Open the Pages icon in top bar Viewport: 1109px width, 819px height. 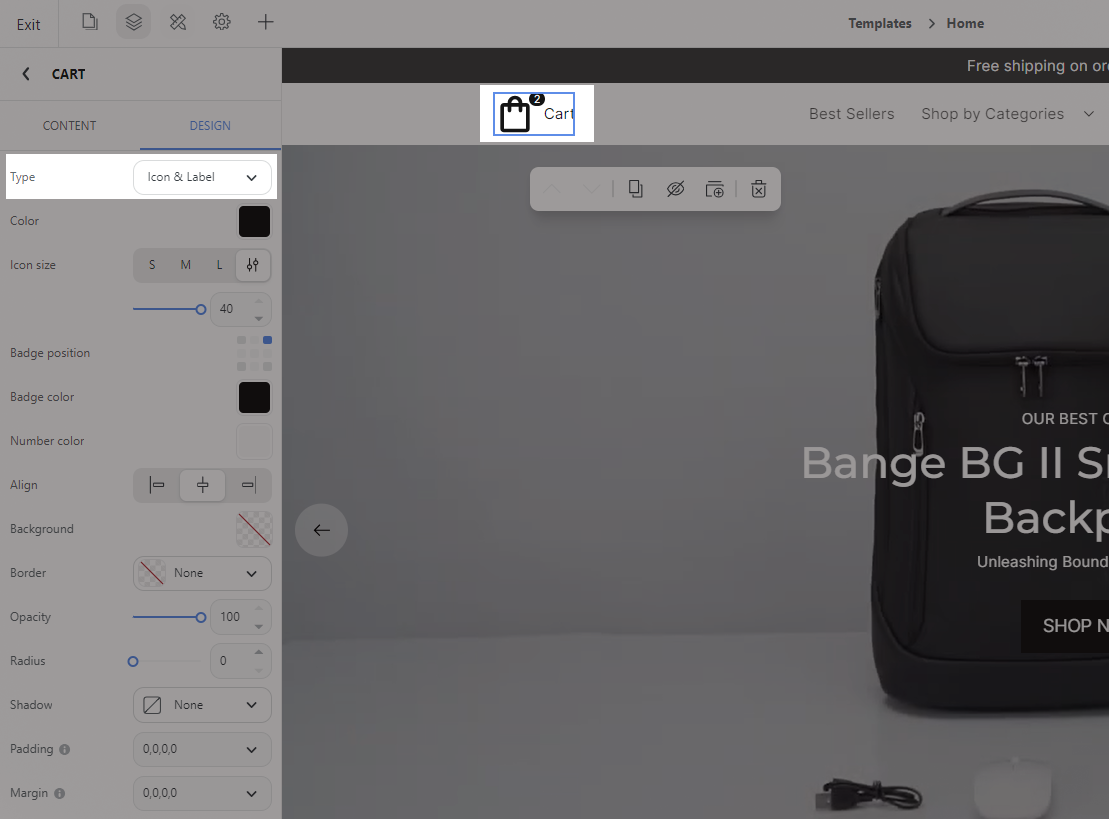(89, 22)
